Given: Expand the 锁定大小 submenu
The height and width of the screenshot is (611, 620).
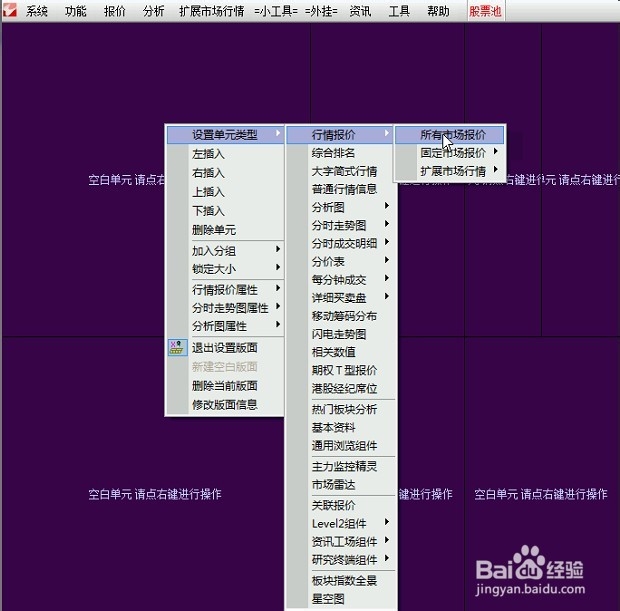Looking at the screenshot, I should pyautogui.click(x=225, y=269).
